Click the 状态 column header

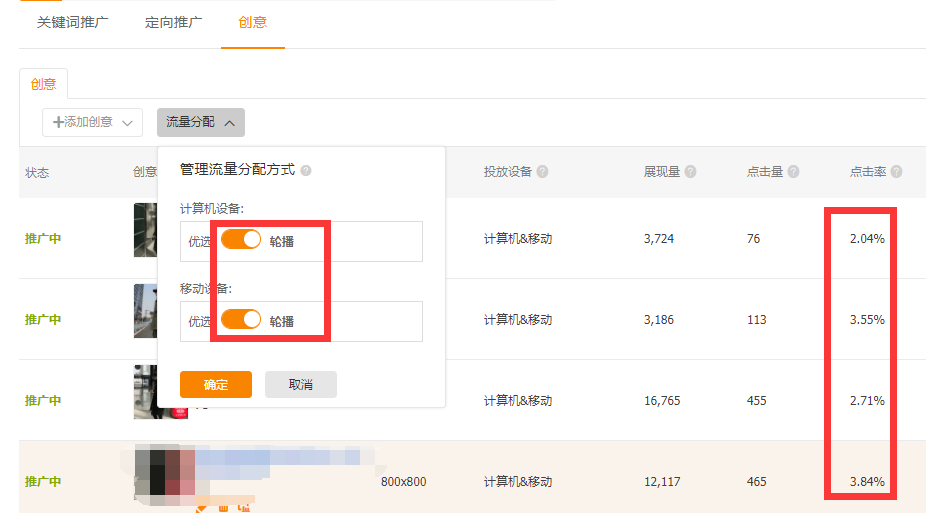37,172
